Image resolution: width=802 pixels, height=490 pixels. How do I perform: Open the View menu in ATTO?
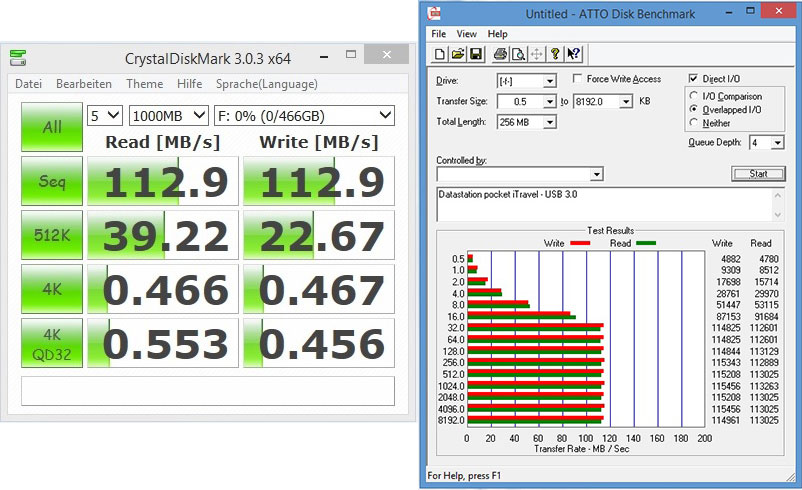466,34
